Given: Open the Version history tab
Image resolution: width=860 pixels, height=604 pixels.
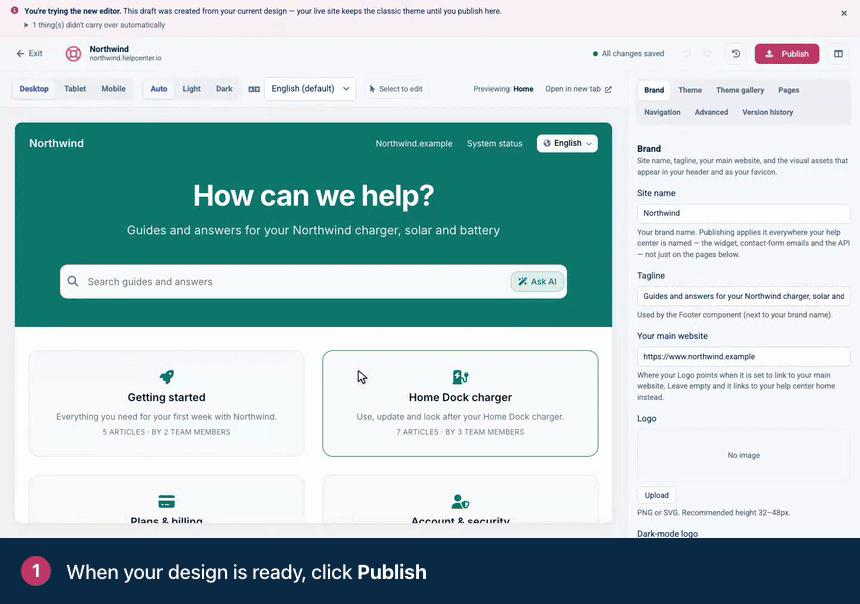Looking at the screenshot, I should coord(768,112).
